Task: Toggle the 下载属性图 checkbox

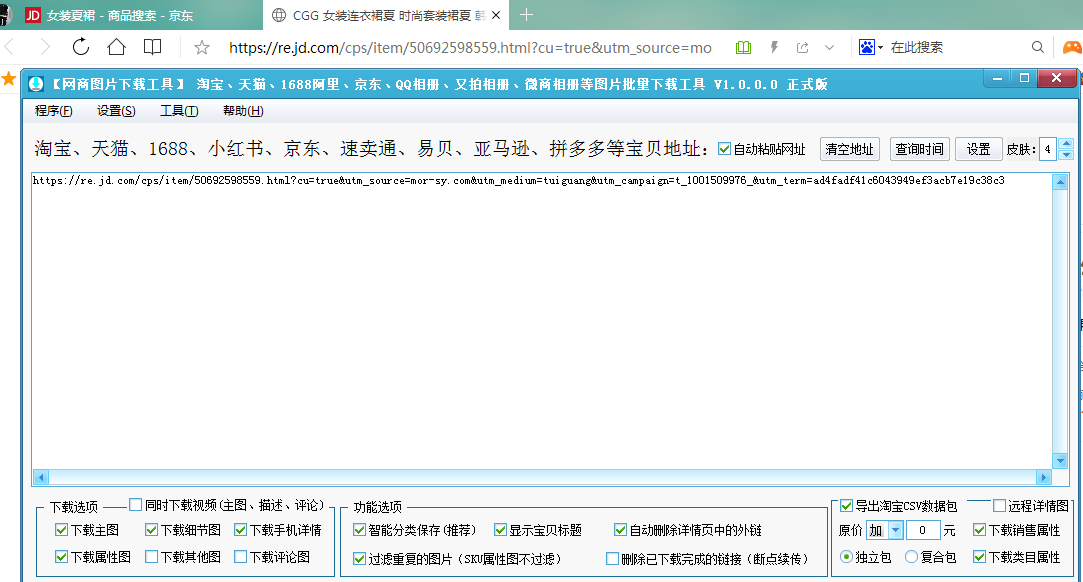Action: (x=61, y=556)
